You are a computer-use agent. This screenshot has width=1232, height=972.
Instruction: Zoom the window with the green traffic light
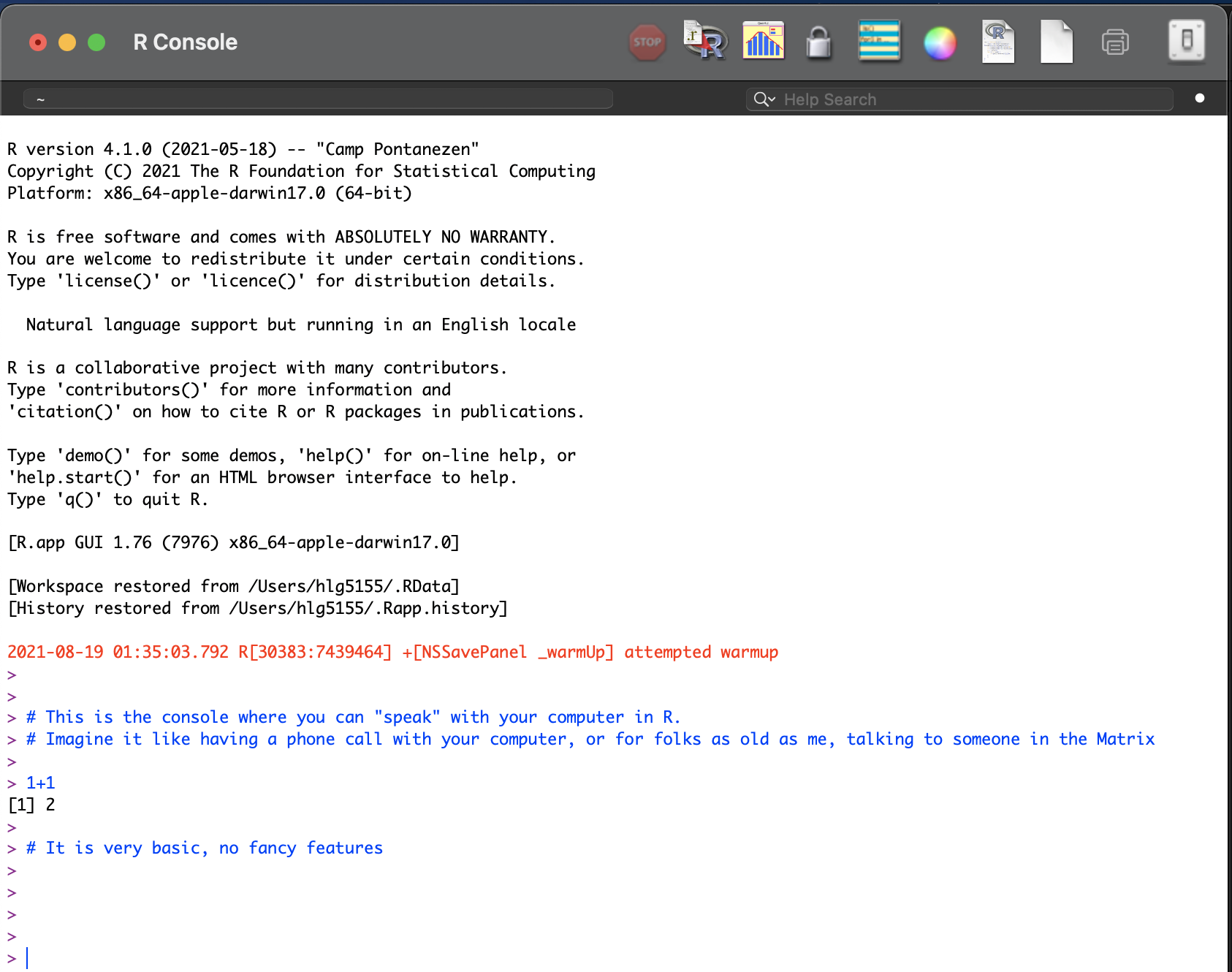click(96, 42)
